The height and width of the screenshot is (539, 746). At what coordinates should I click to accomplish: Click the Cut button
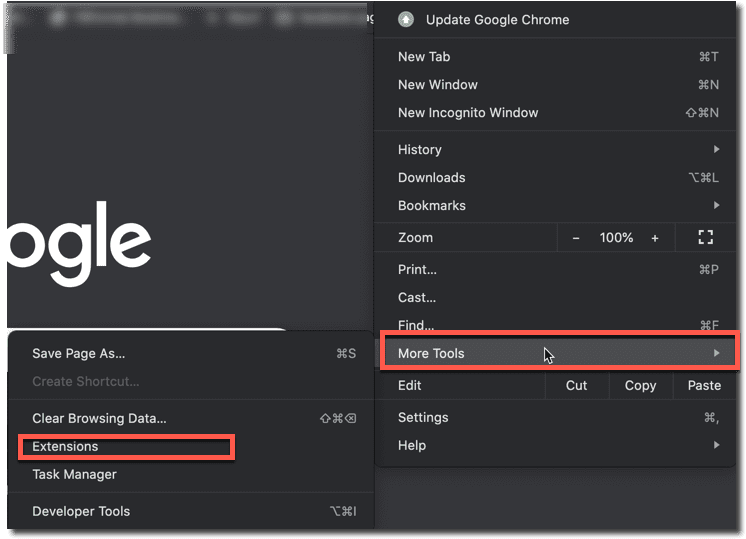[576, 385]
